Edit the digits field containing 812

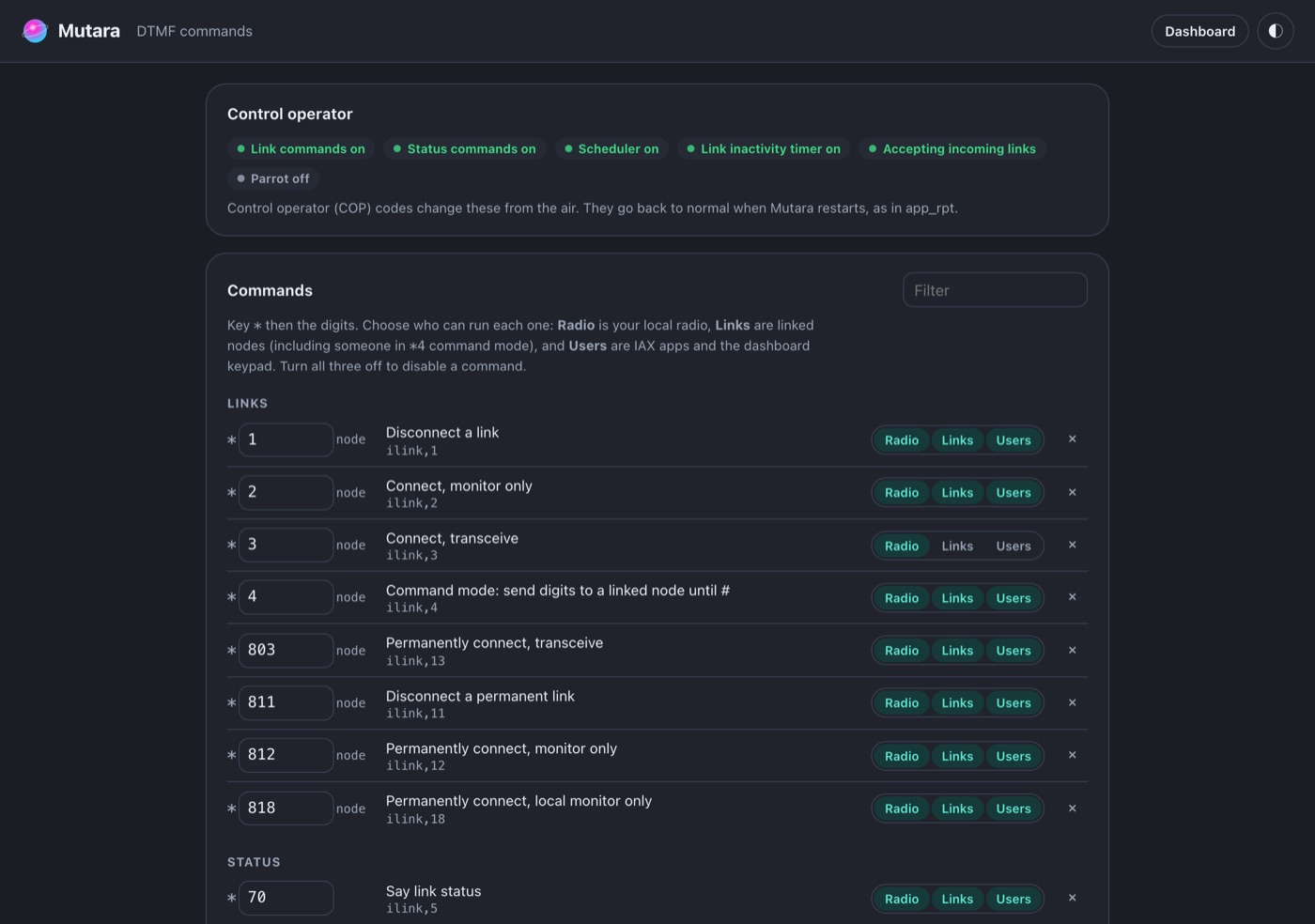click(286, 755)
